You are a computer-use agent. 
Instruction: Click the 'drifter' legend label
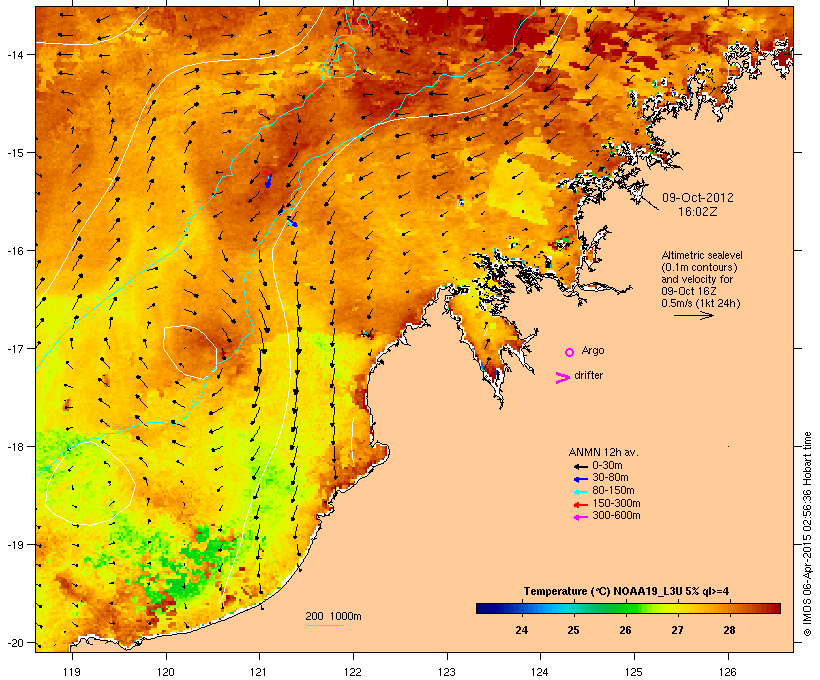pos(588,376)
